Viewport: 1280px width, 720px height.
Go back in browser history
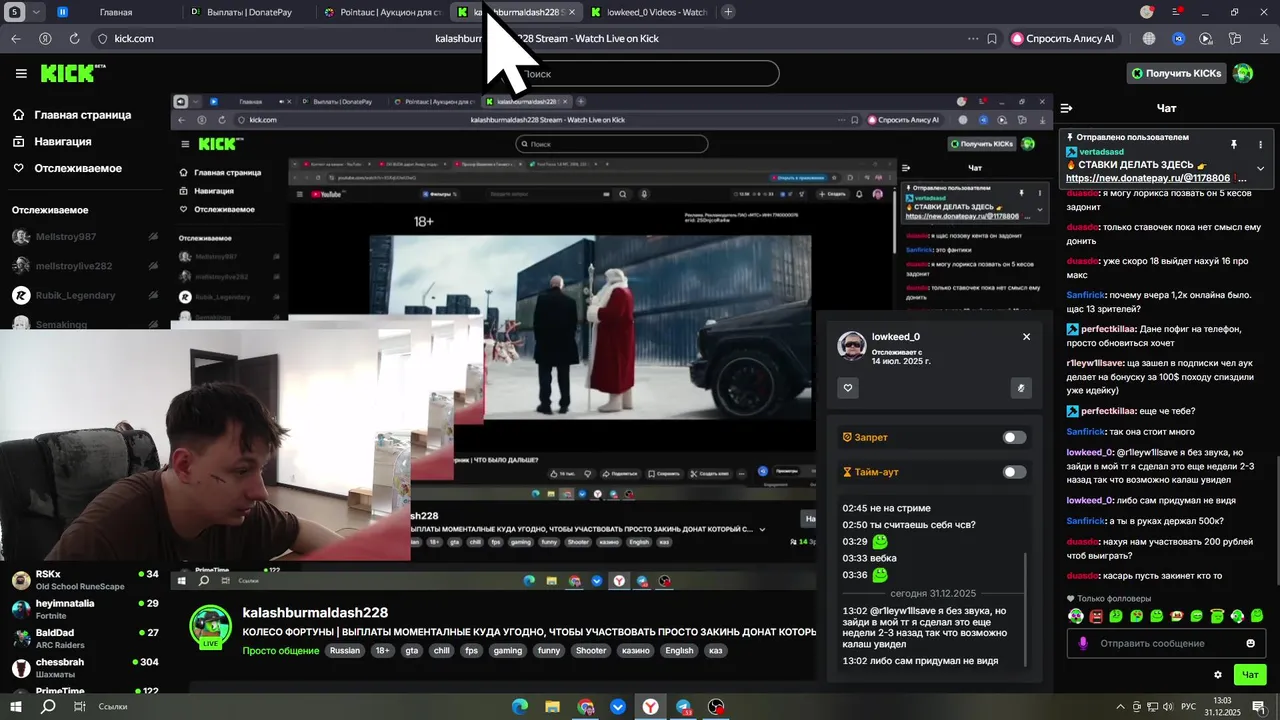15,38
